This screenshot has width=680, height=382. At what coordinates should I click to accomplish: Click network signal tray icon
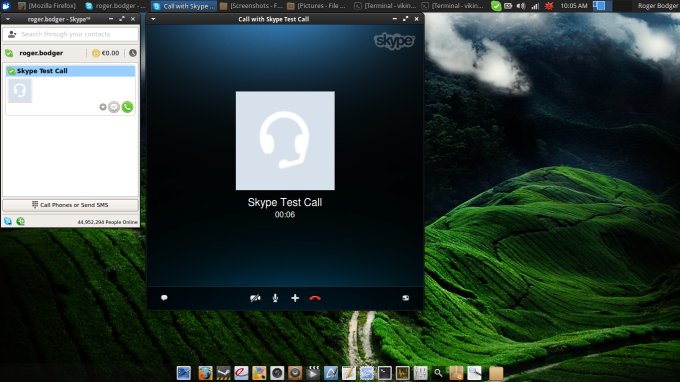535,6
